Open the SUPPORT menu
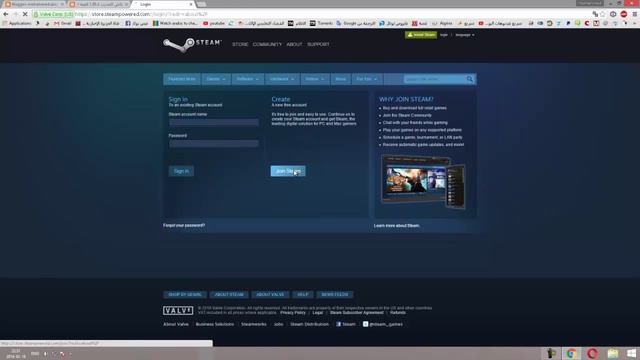The height and width of the screenshot is (360, 640). [x=318, y=44]
